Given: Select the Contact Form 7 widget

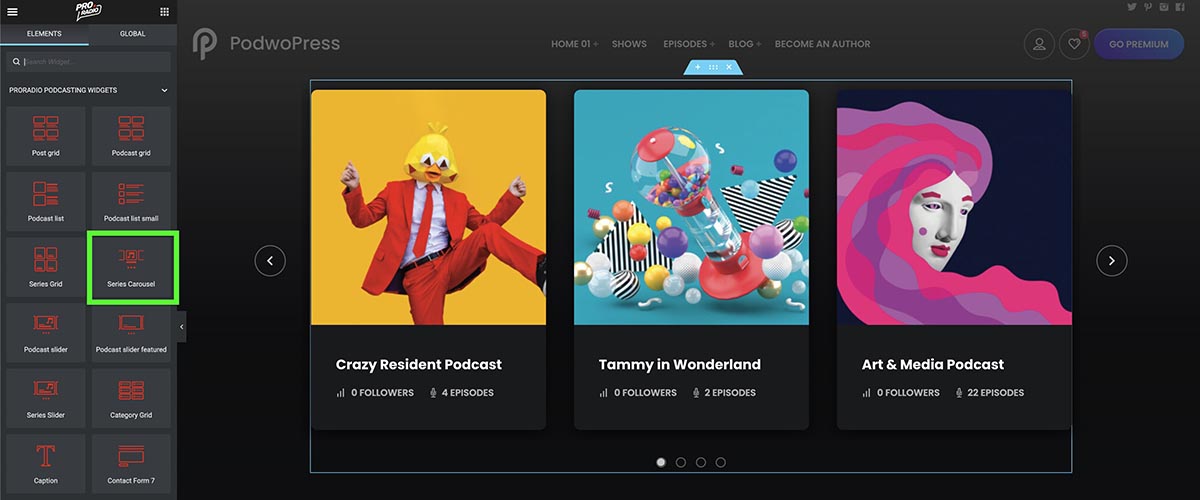Looking at the screenshot, I should pos(131,463).
